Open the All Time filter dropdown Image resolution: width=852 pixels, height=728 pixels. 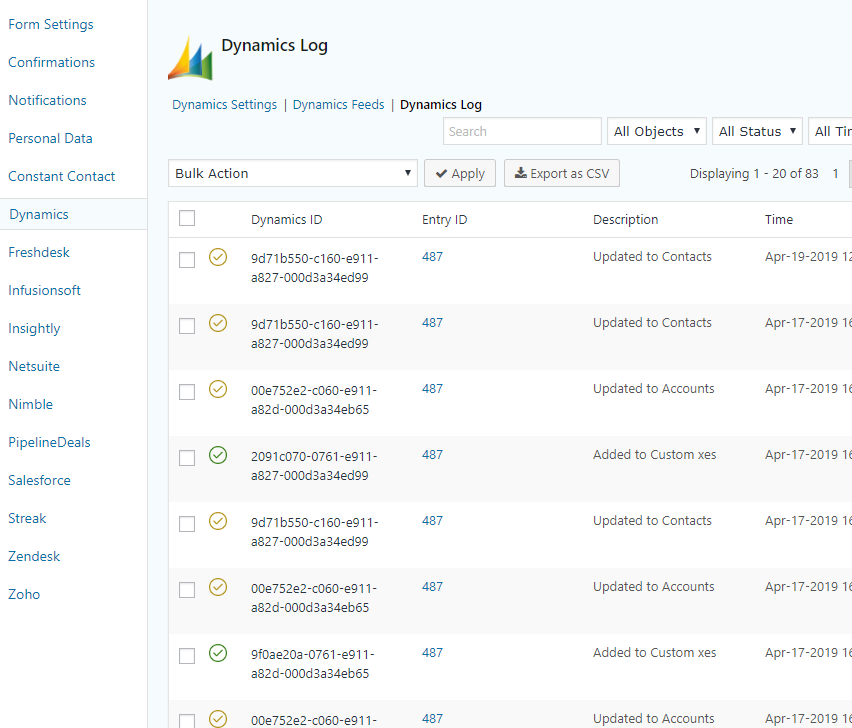(830, 131)
